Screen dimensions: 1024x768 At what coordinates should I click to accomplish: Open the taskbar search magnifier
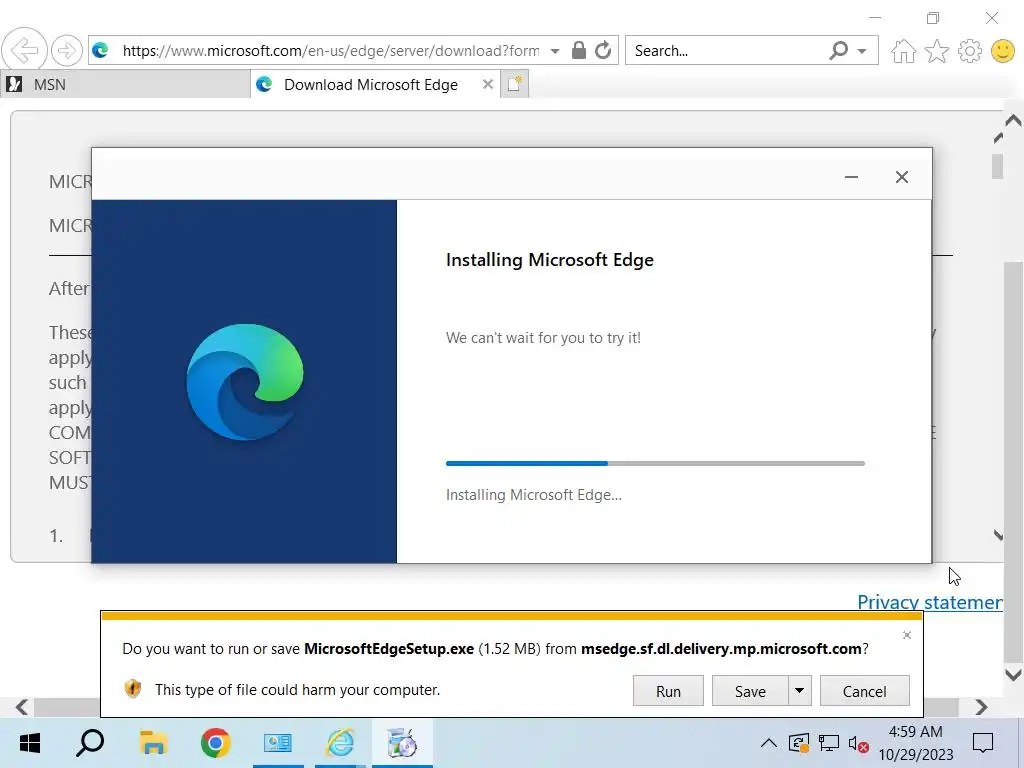(x=89, y=743)
